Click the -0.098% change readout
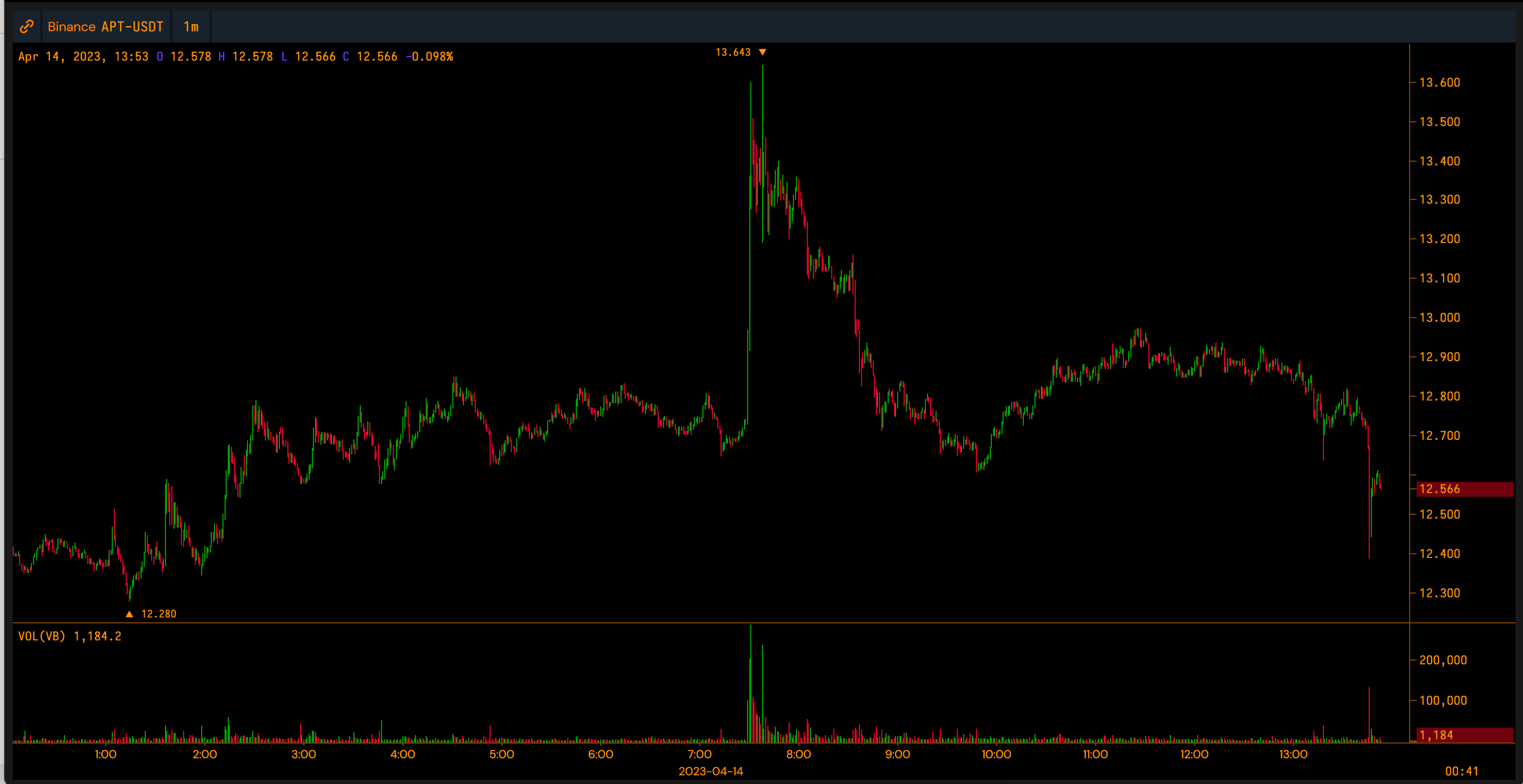The image size is (1523, 784). tap(429, 57)
